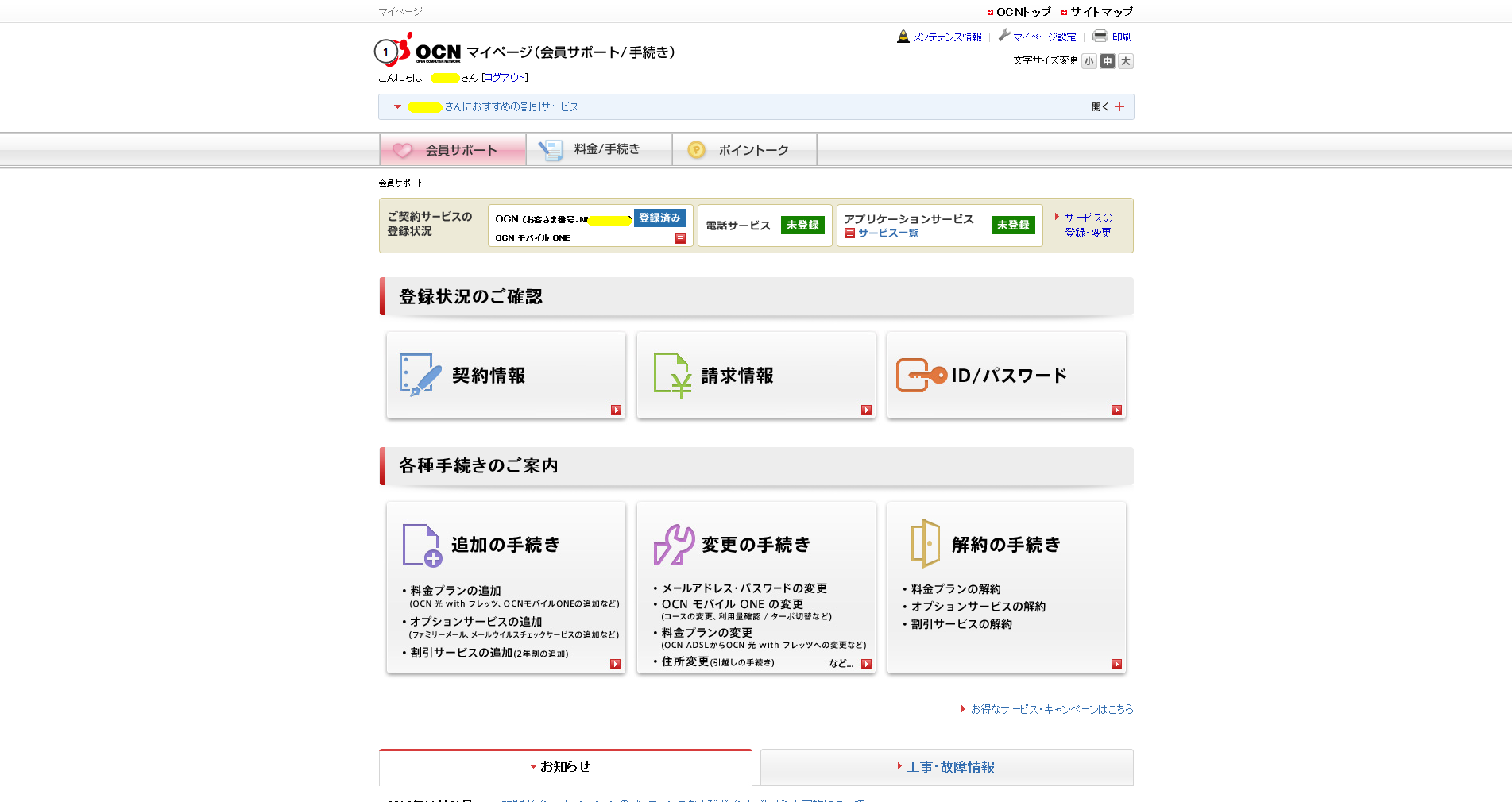1512x802 pixels.
Task: Open 変更の手続き heading
Action: point(756,545)
